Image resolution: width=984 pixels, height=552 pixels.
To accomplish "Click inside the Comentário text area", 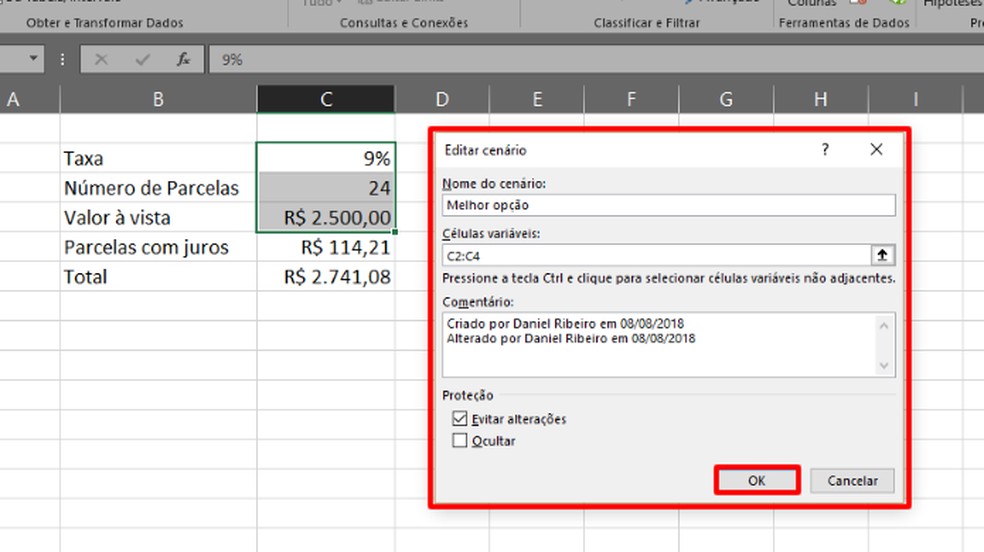I will (659, 345).
